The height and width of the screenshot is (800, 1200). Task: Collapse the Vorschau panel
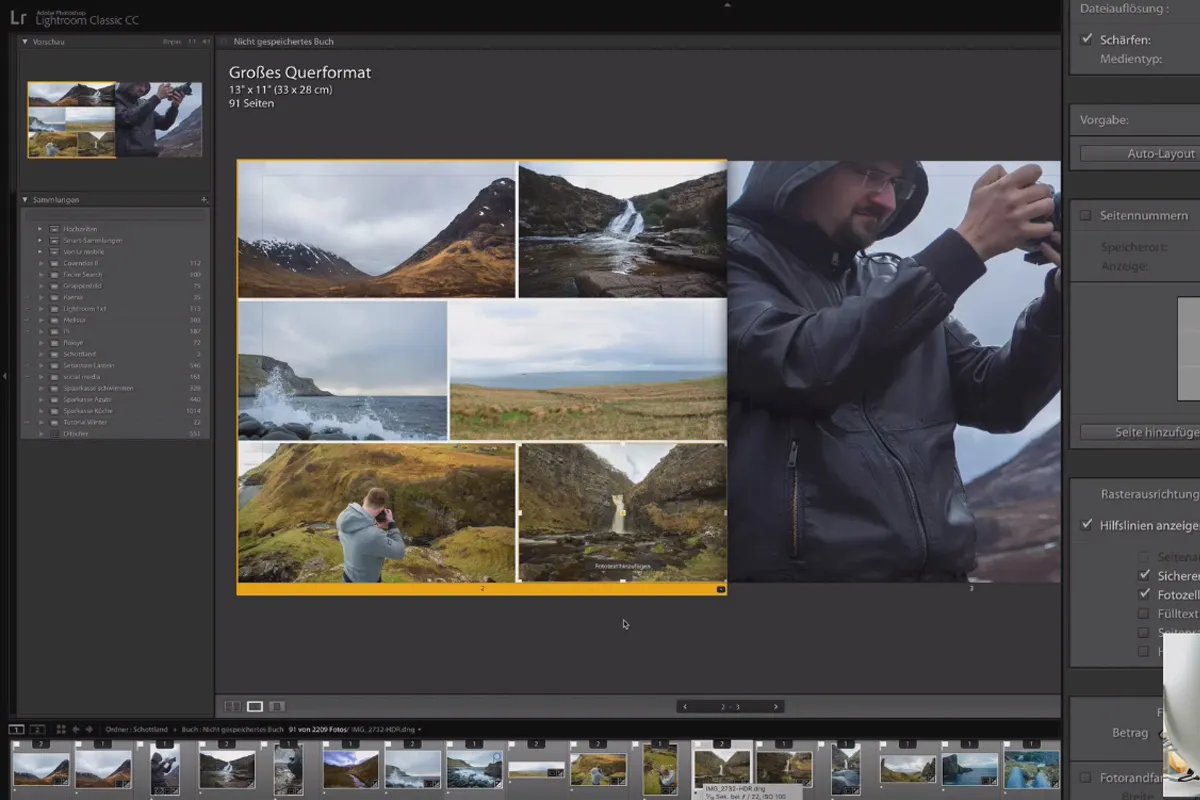point(25,42)
